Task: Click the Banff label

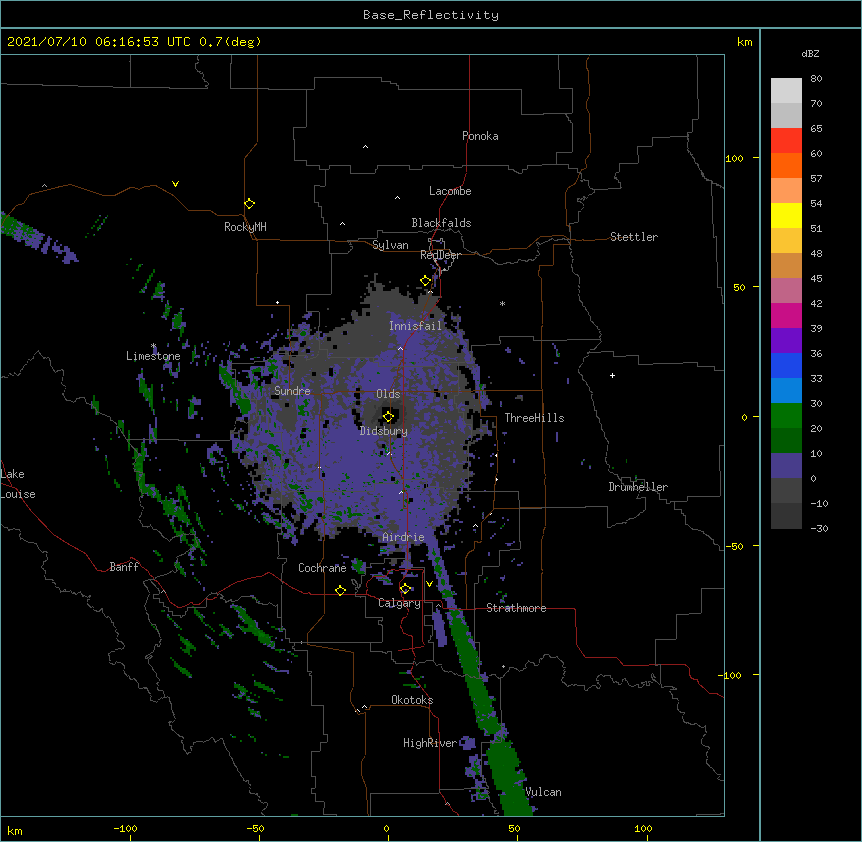Action: [x=124, y=567]
